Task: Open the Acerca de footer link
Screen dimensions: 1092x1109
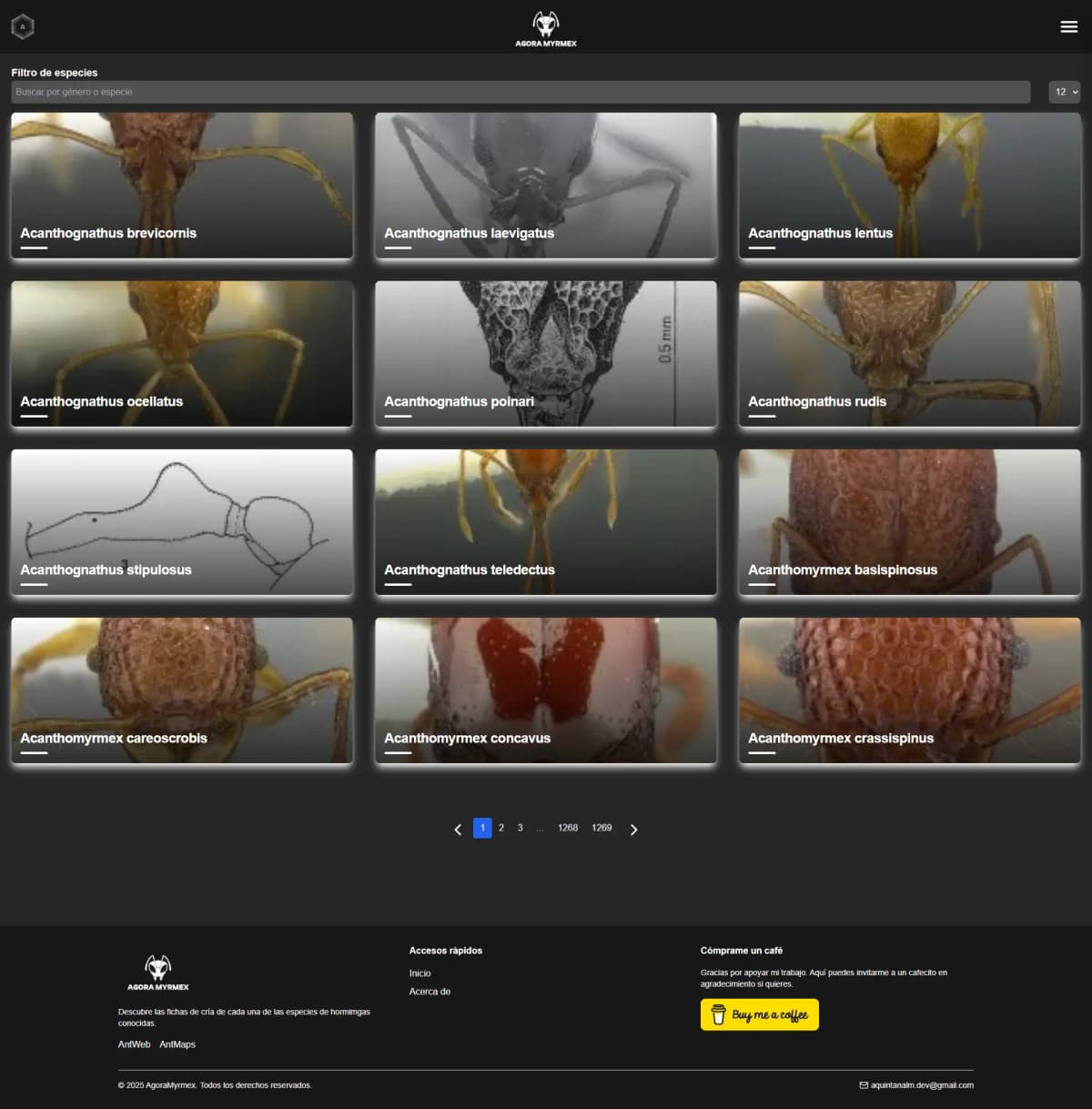Action: coord(430,992)
